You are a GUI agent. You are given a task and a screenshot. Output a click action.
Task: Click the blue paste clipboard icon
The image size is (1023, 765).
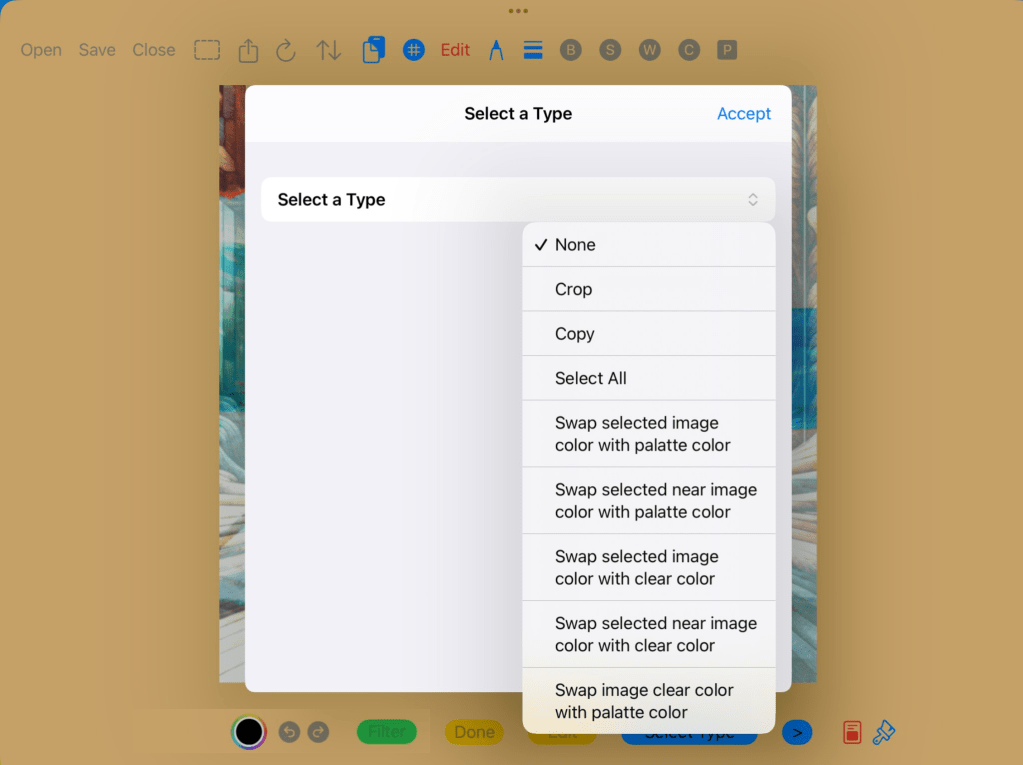pyautogui.click(x=373, y=50)
